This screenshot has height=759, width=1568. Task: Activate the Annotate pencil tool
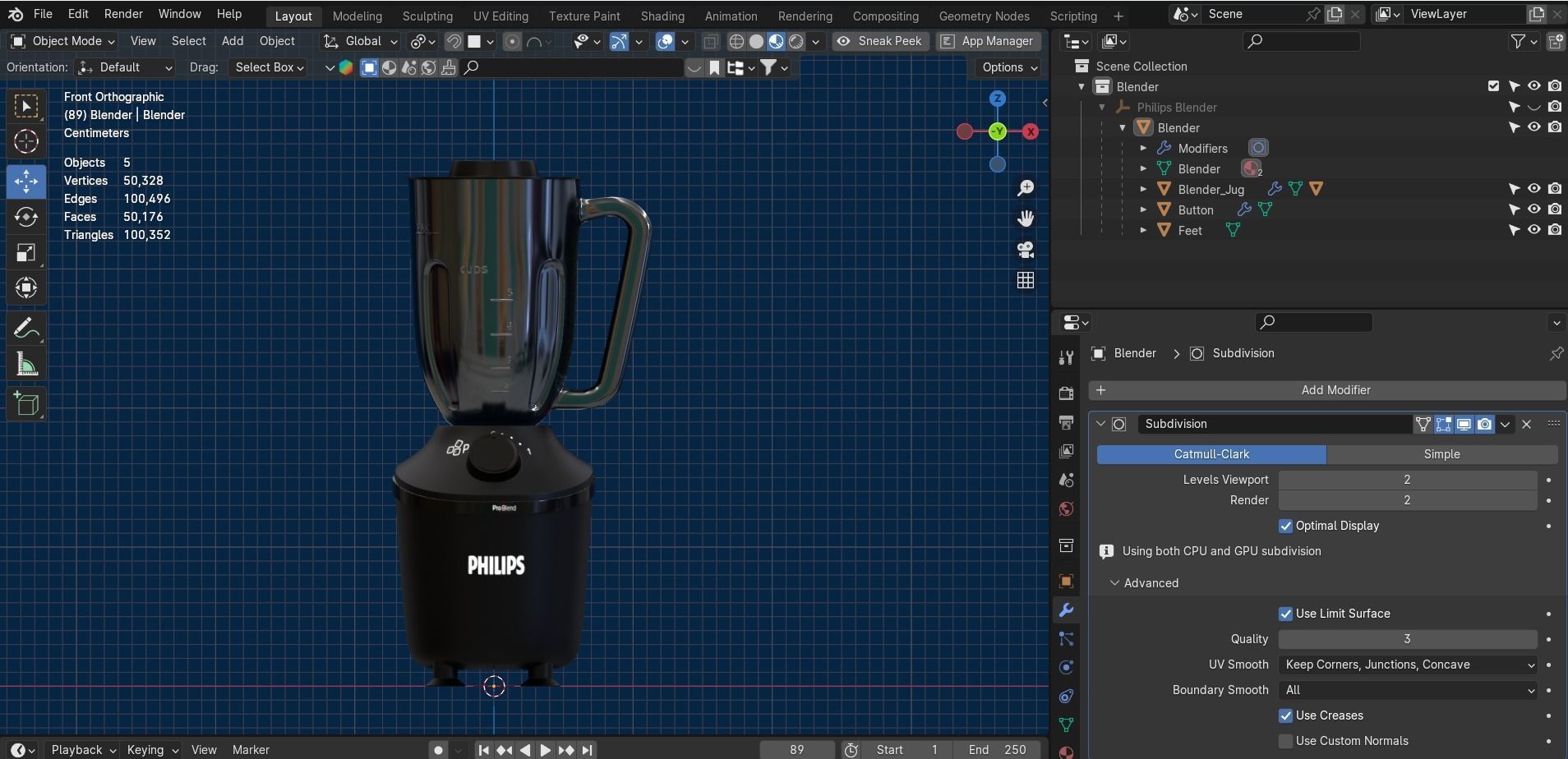click(26, 329)
